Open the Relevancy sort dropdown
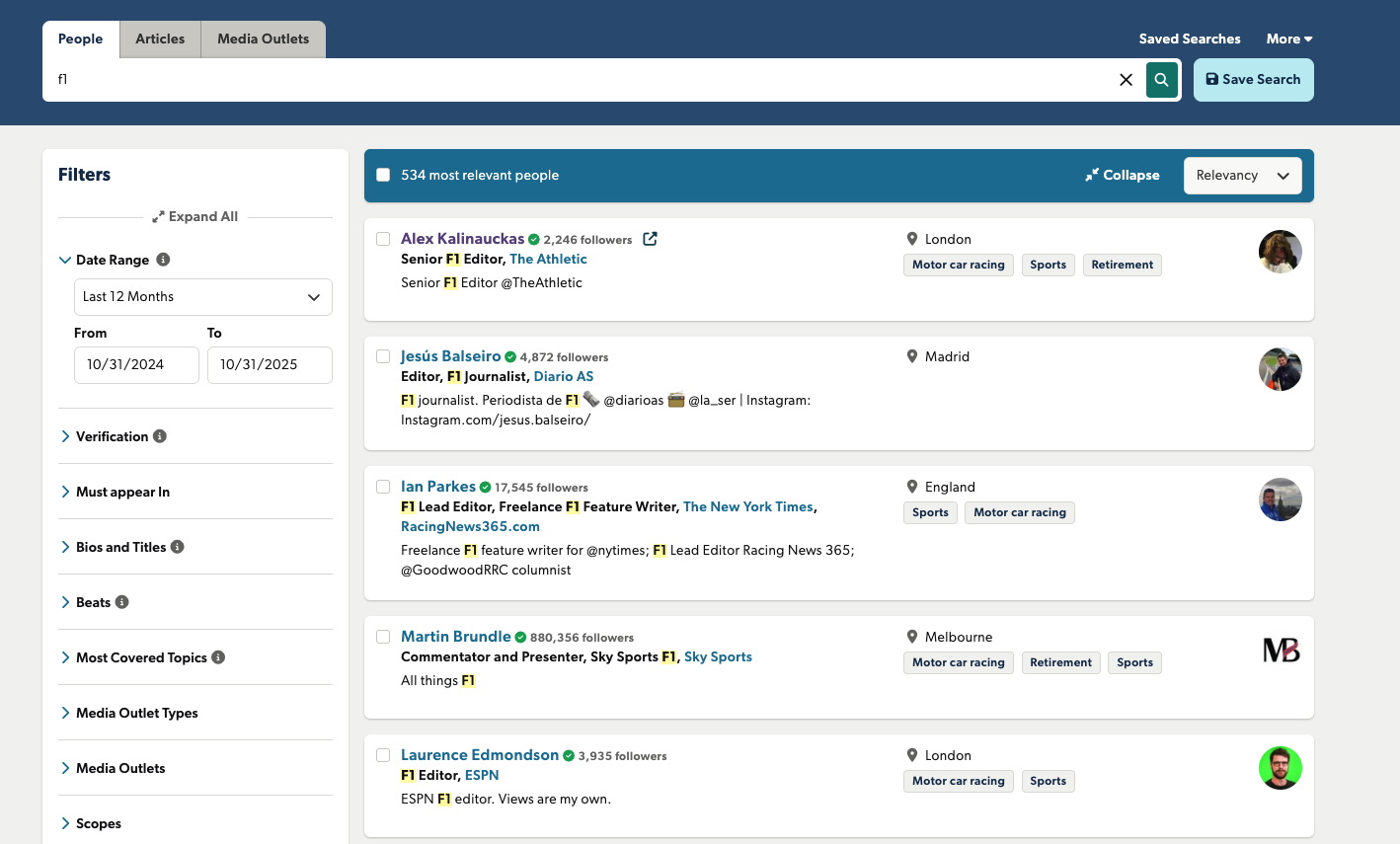Viewport: 1400px width, 844px height. (x=1242, y=176)
